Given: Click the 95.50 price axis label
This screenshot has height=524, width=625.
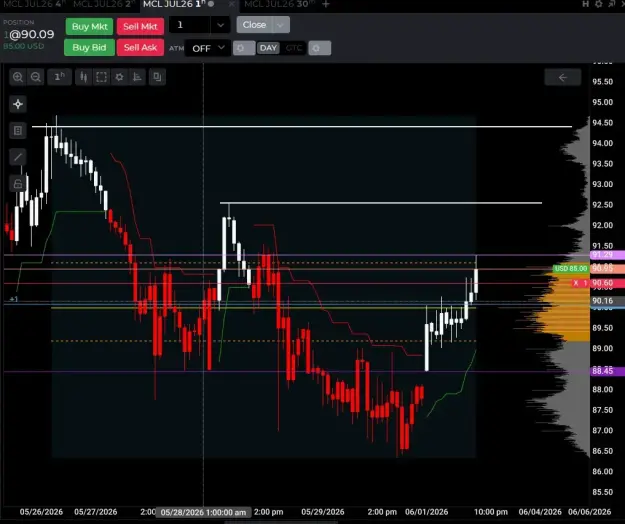Looking at the screenshot, I should pos(602,82).
